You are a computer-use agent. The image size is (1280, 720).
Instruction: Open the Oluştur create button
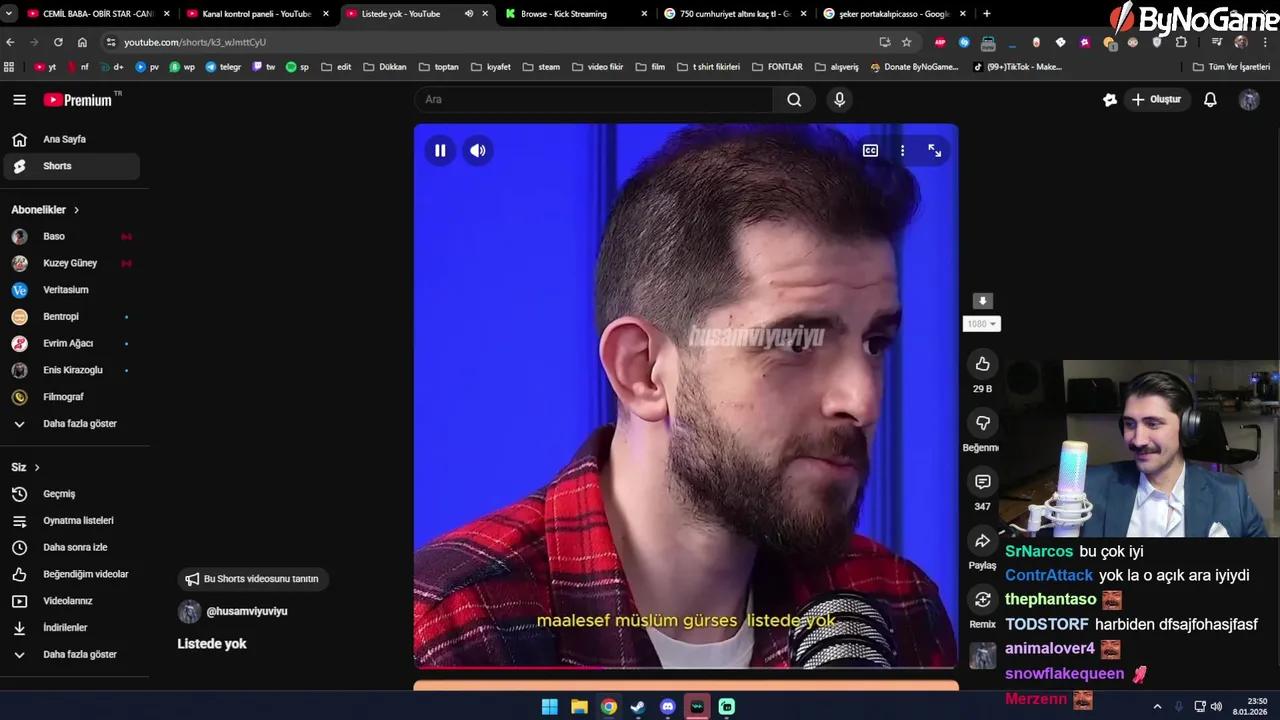pos(1156,100)
